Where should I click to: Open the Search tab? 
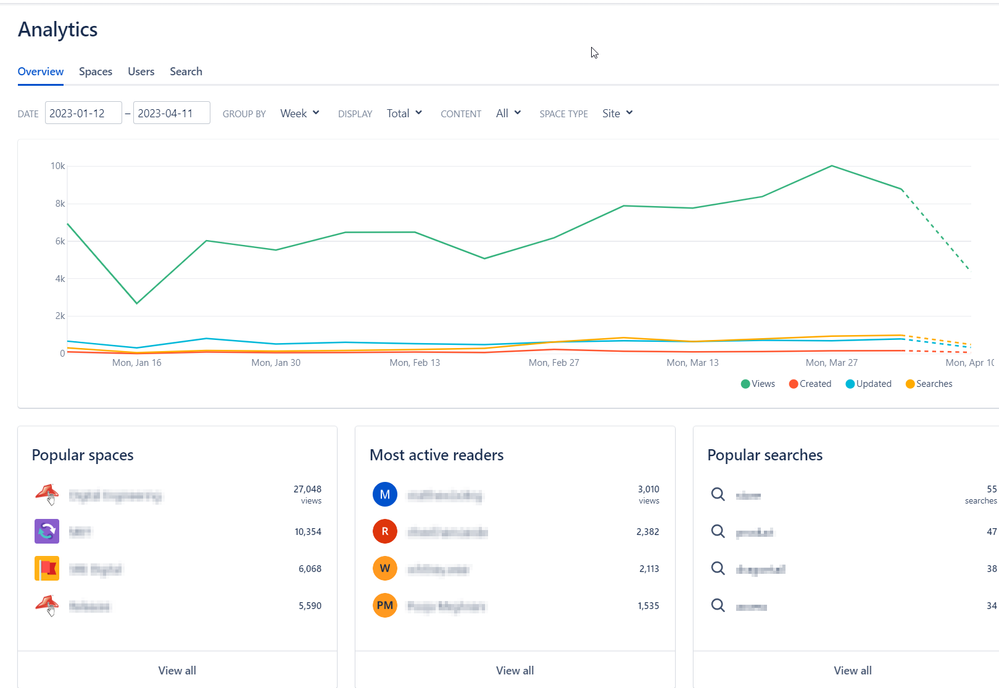click(186, 71)
